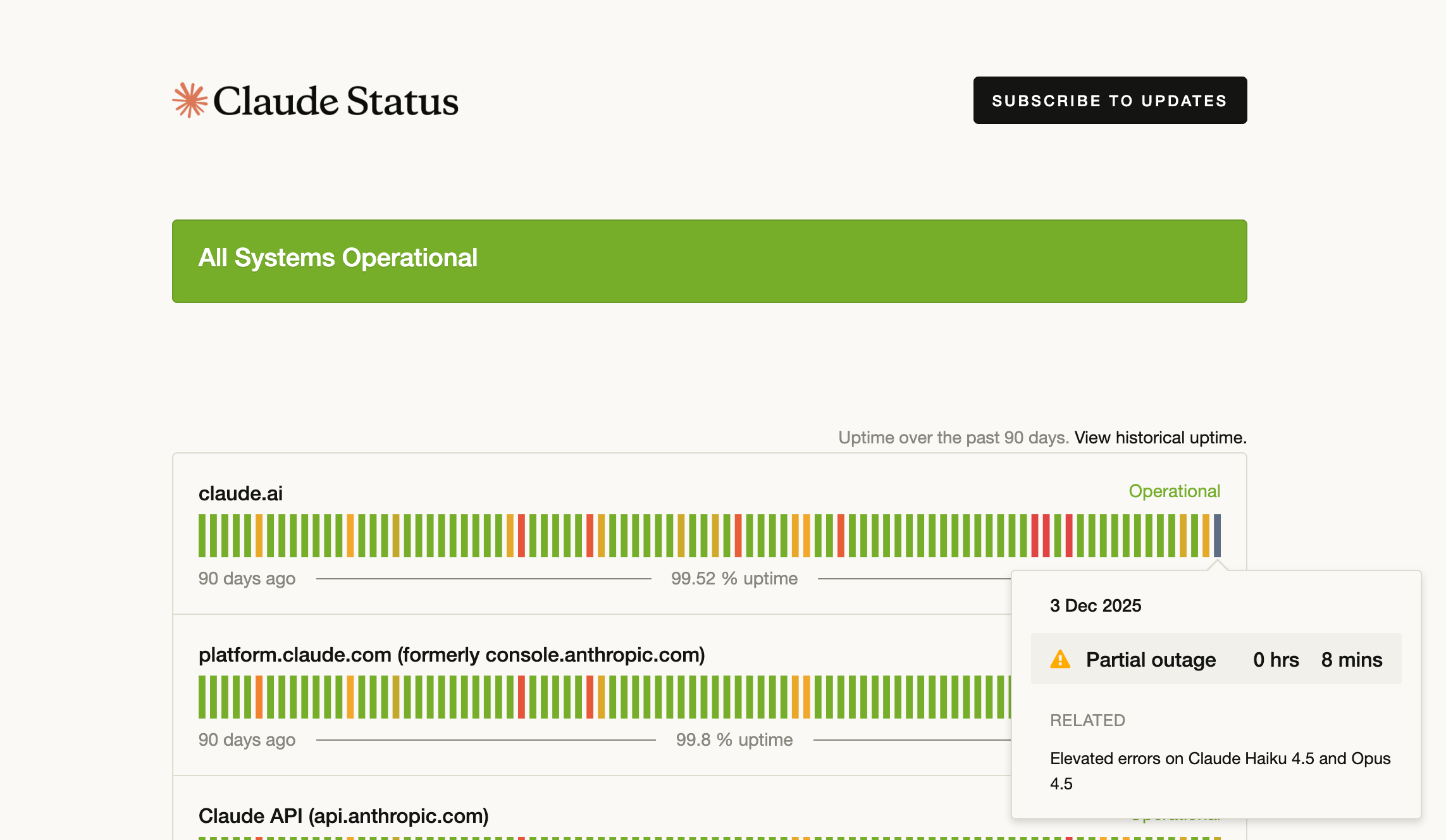
Task: Click the 3 Dec 2025 date in the tooltip
Action: [x=1095, y=605]
